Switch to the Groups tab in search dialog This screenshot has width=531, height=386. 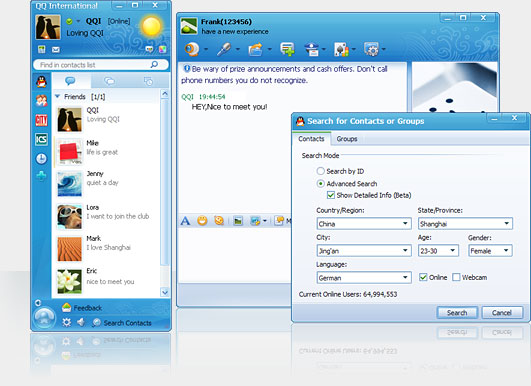(x=347, y=139)
